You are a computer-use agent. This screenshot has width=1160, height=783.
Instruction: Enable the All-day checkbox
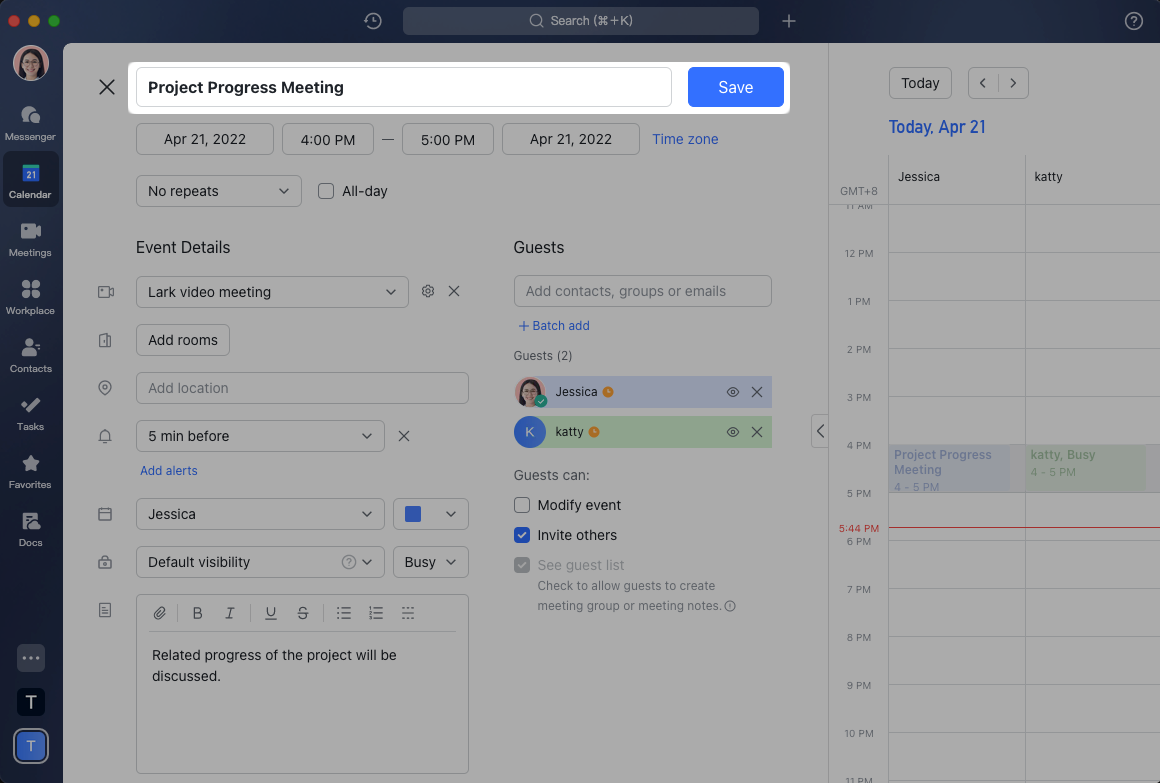326,191
